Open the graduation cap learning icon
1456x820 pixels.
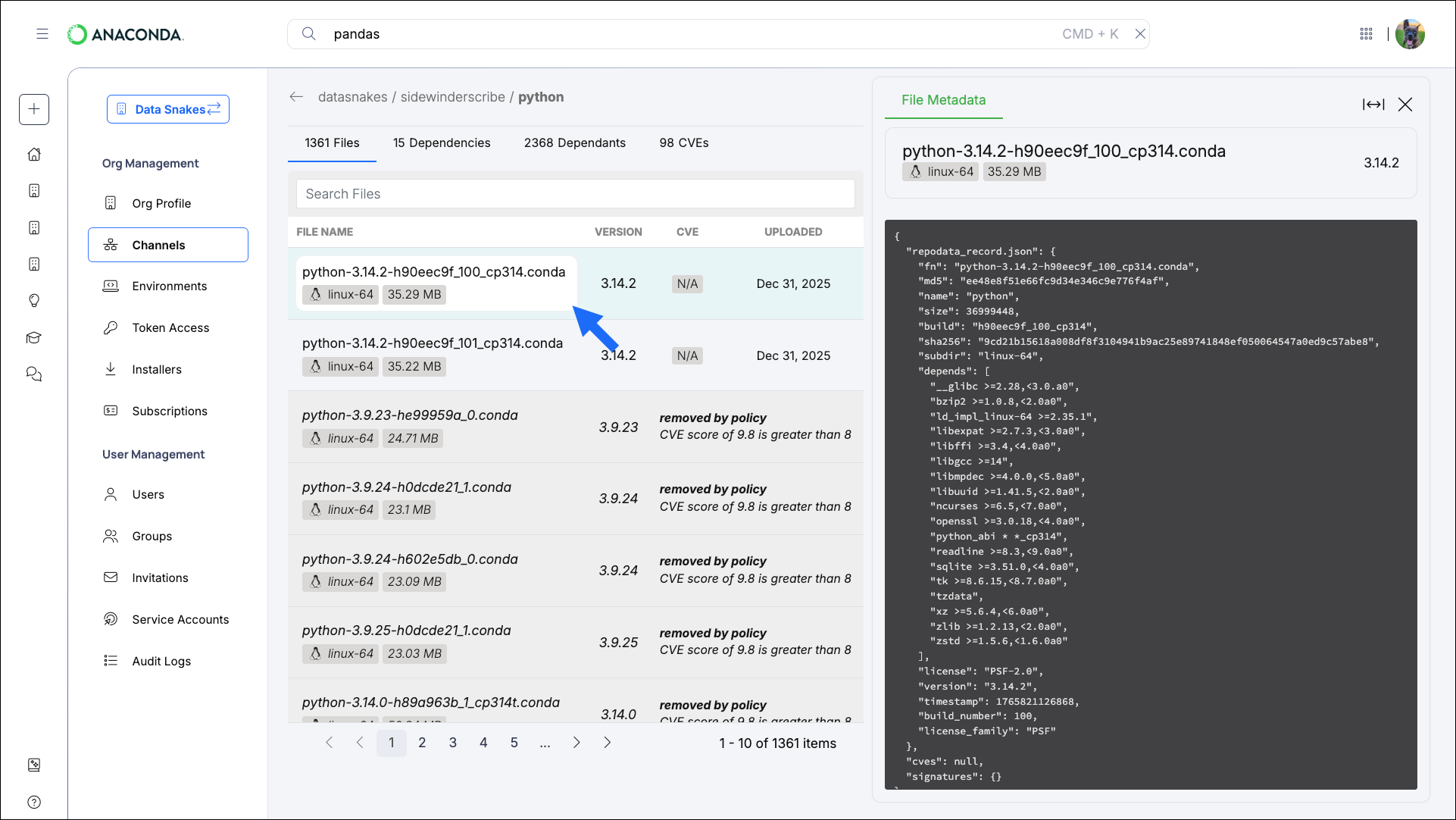click(x=34, y=337)
